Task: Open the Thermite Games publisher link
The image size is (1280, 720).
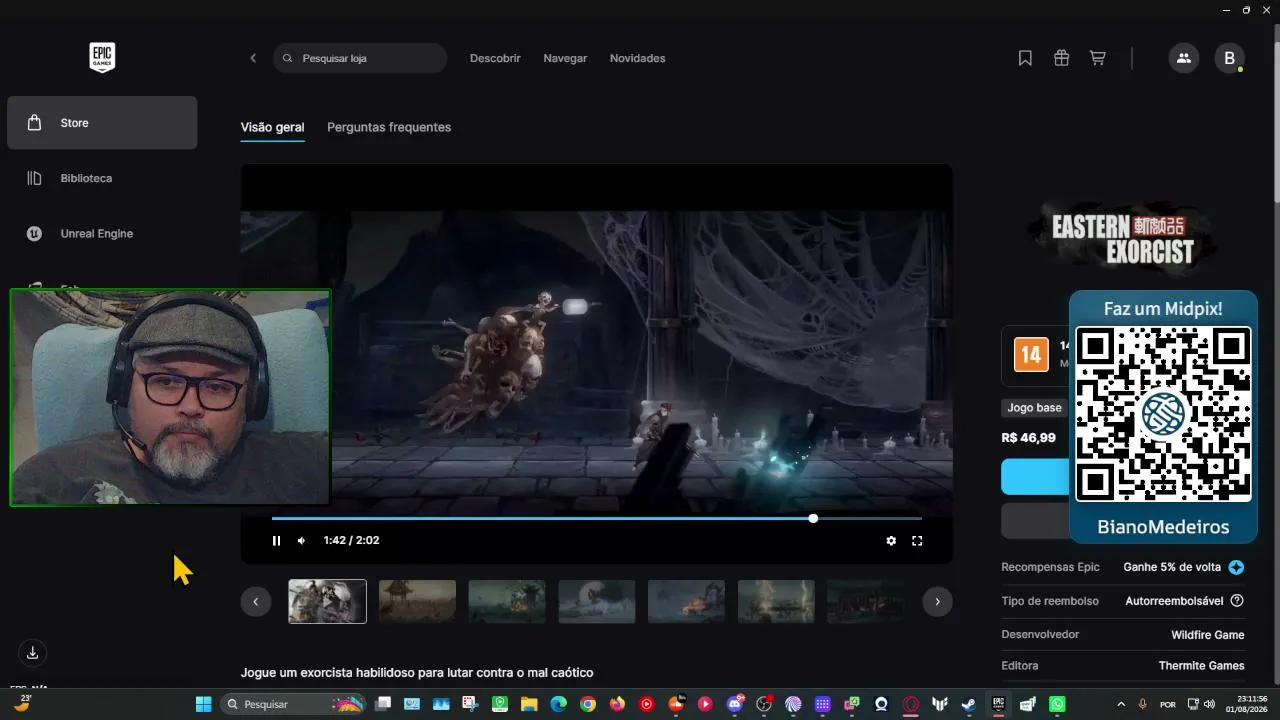Action: tap(1202, 665)
